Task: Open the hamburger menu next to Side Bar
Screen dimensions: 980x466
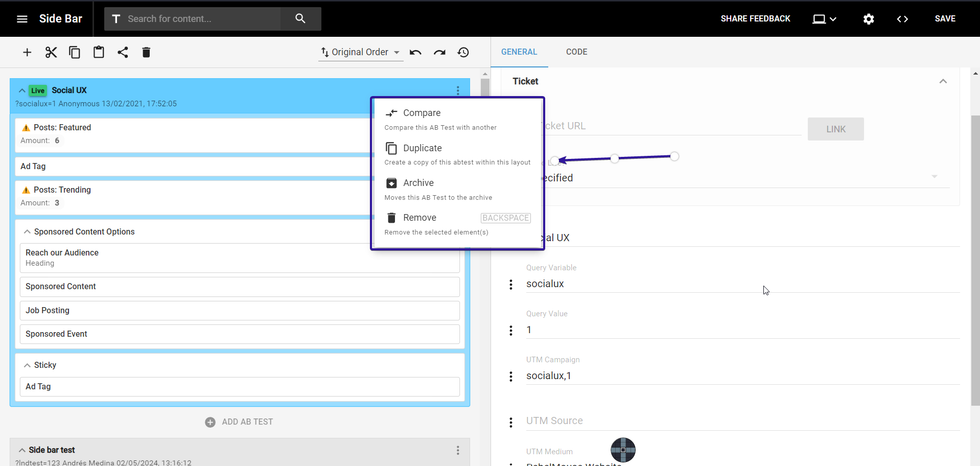Action: click(22, 19)
